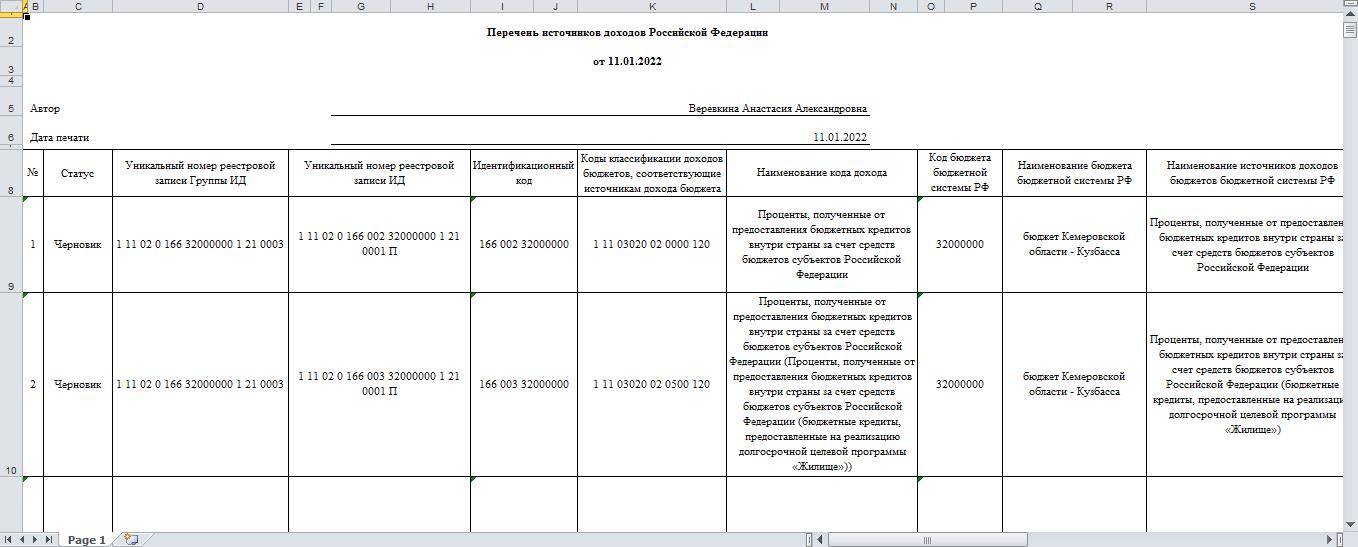Click the horizontal scrollbar left arrow
The width and height of the screenshot is (1358, 547).
point(821,540)
